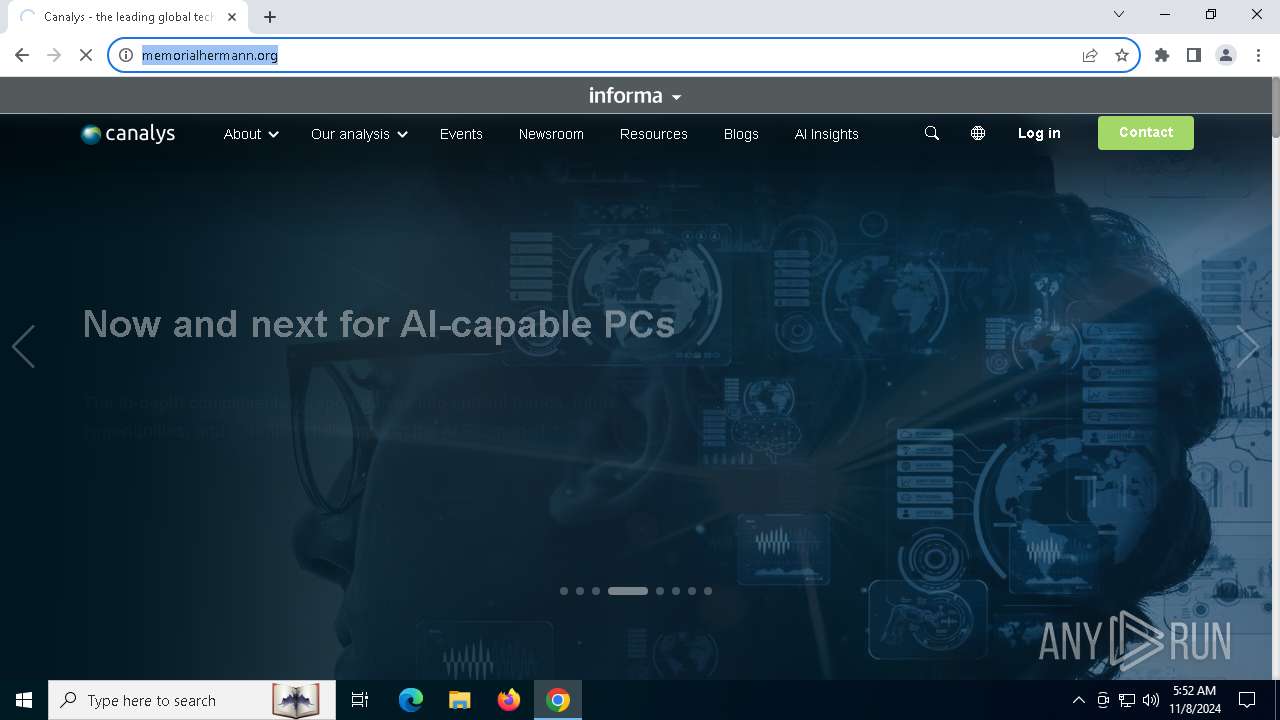Click the Canalys logo
Screen dimensions: 1280x720
point(128,134)
